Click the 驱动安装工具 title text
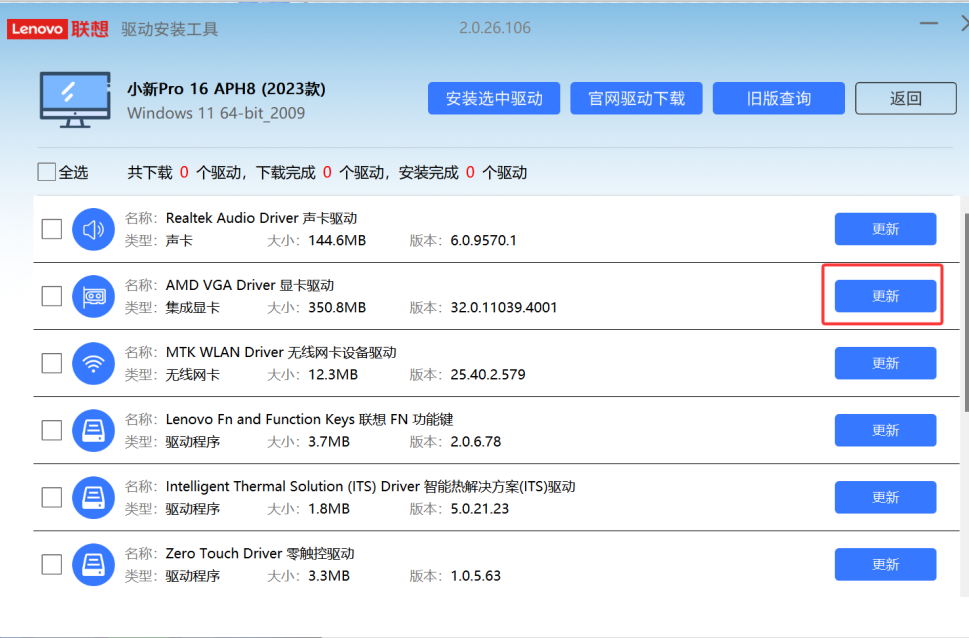 click(169, 29)
